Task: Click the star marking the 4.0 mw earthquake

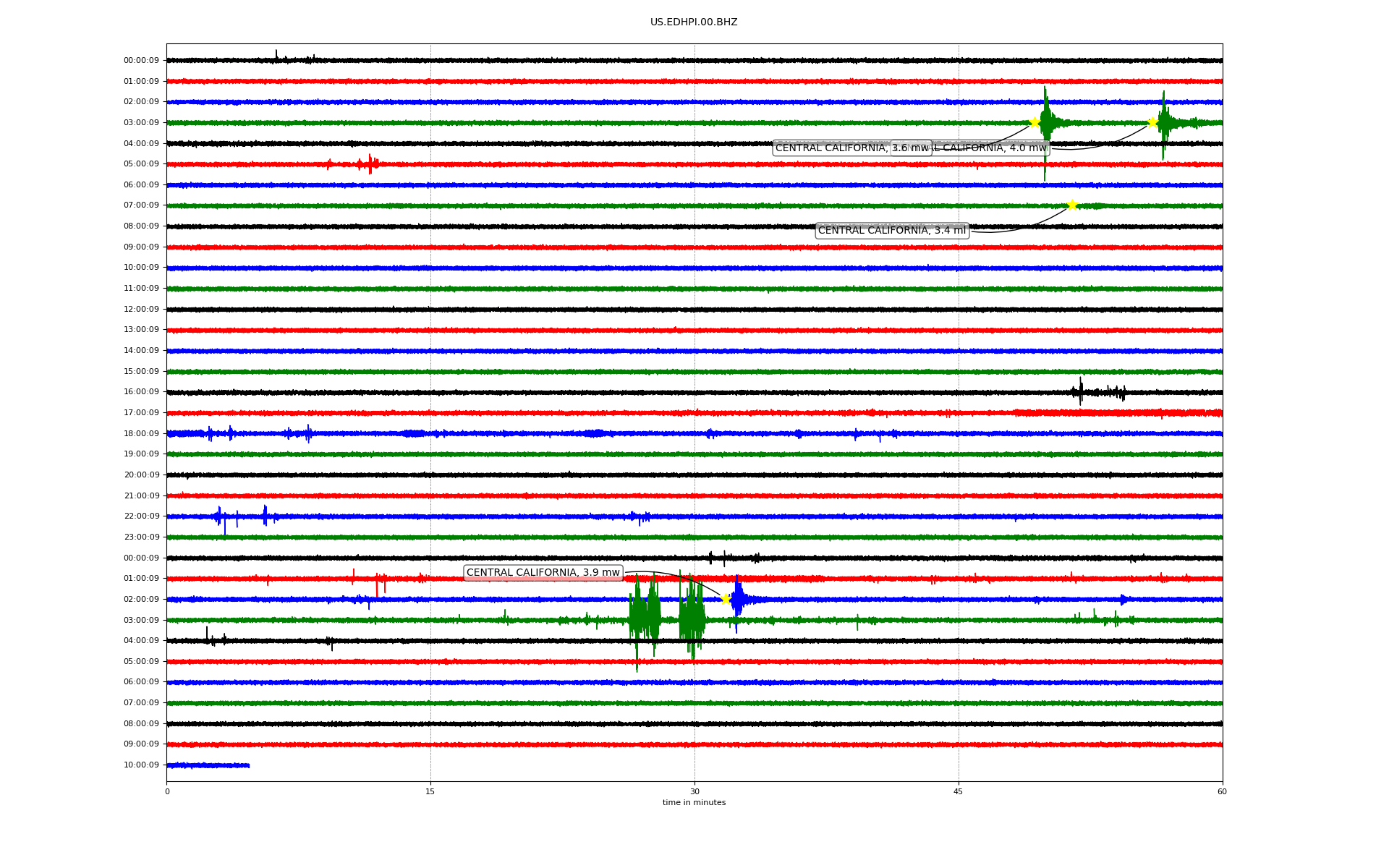Action: [x=1152, y=122]
